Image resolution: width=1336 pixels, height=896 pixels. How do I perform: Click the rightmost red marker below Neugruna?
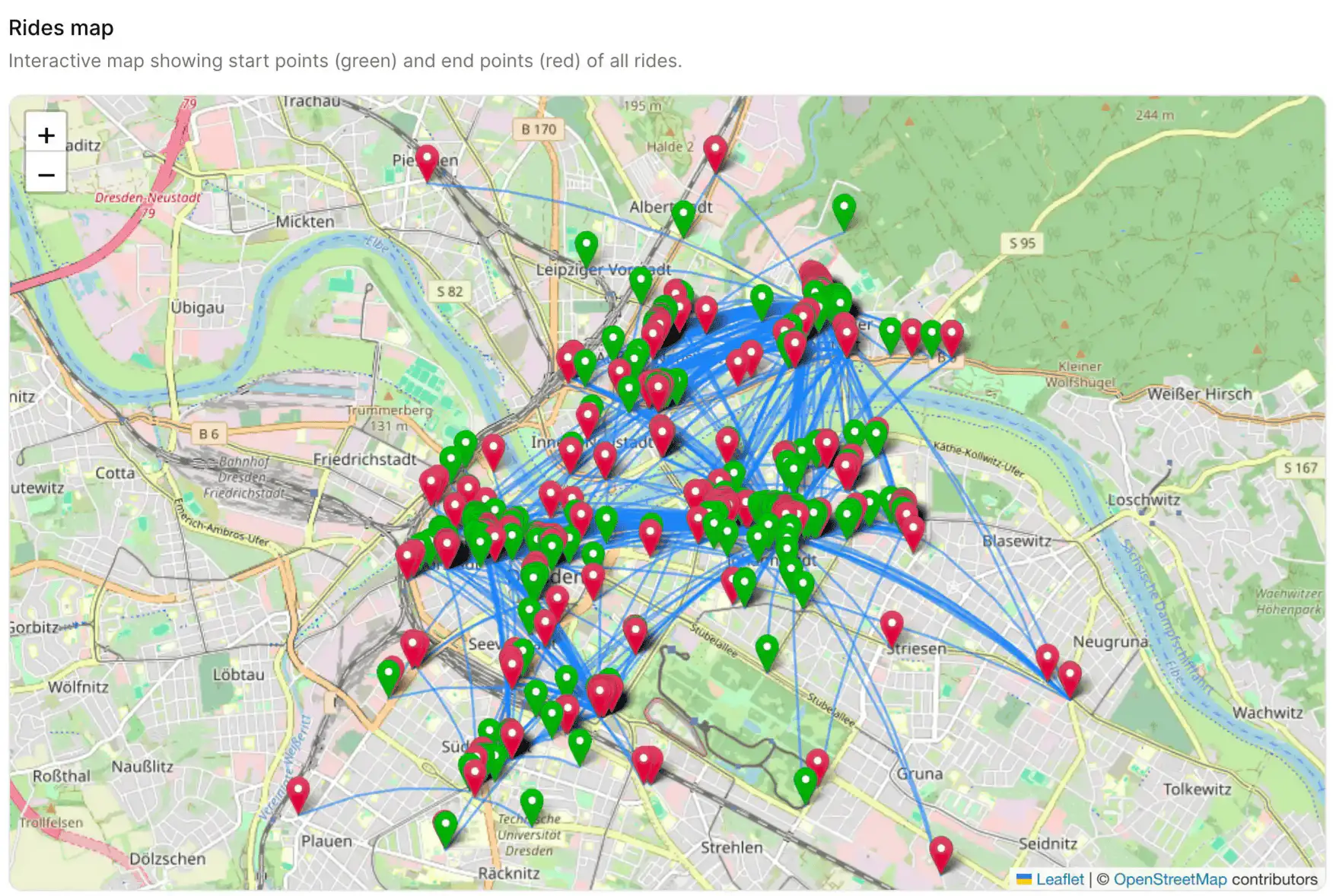click(x=1070, y=678)
